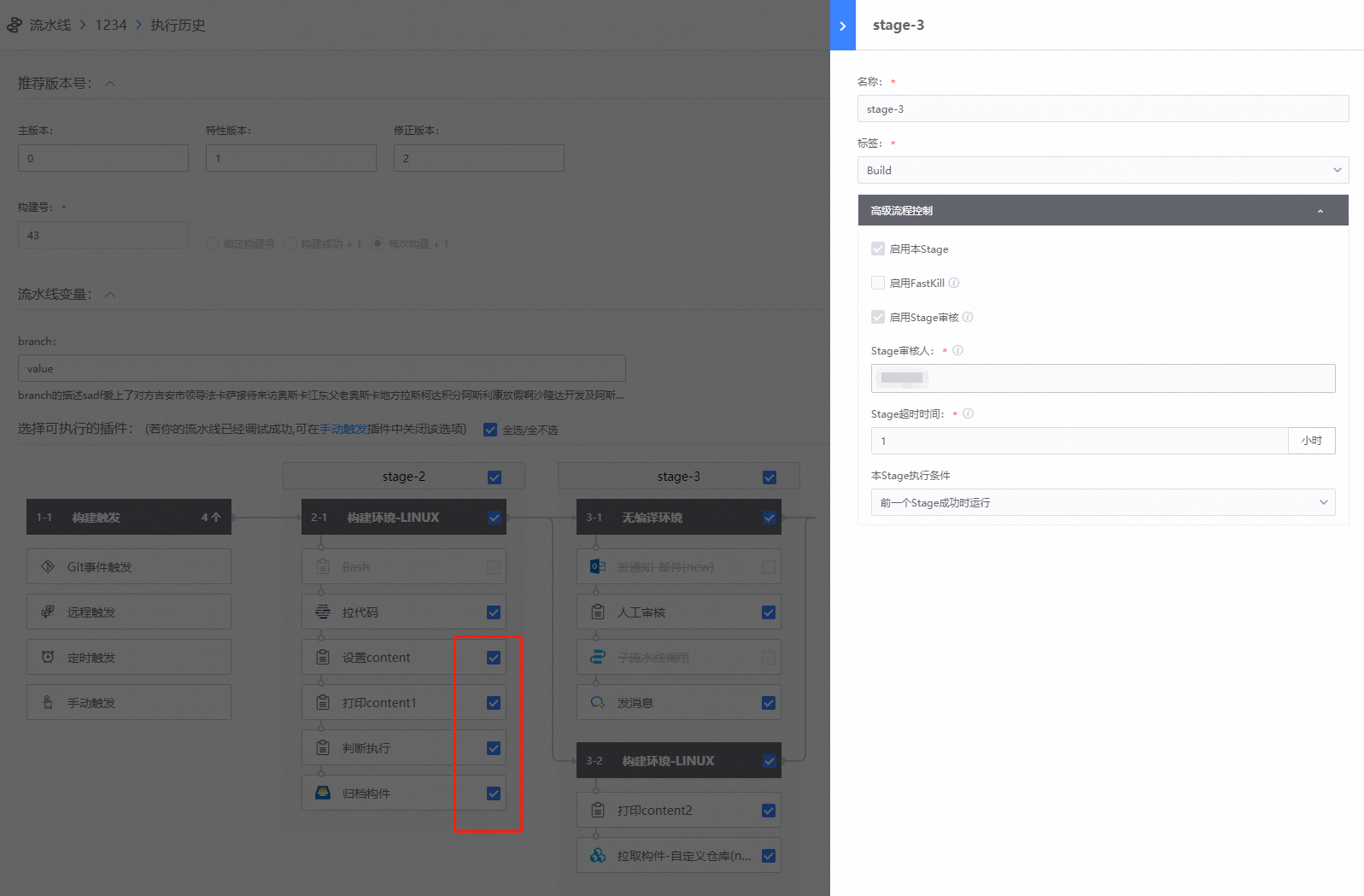Click info icon next to Stage审核人
The width and height of the screenshot is (1364, 896).
[x=957, y=350]
